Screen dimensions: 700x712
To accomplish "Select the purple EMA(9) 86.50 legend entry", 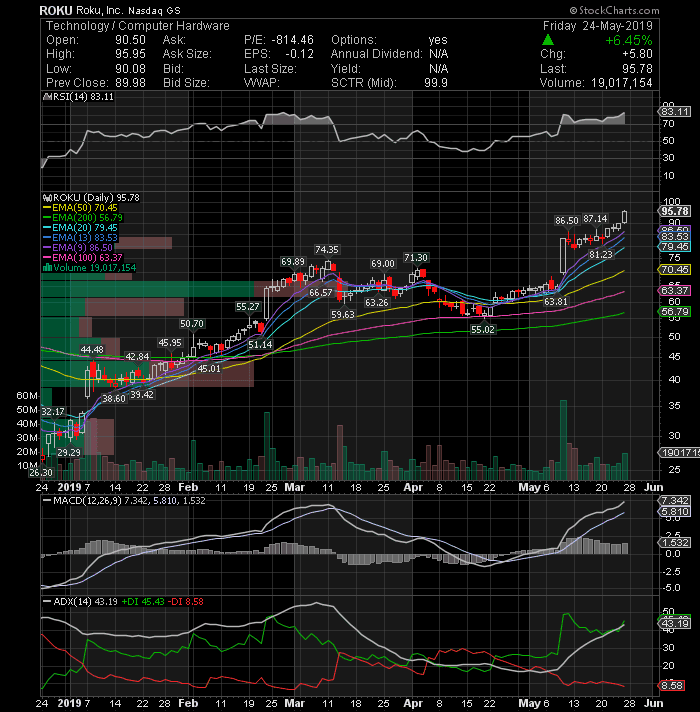I will (77, 247).
